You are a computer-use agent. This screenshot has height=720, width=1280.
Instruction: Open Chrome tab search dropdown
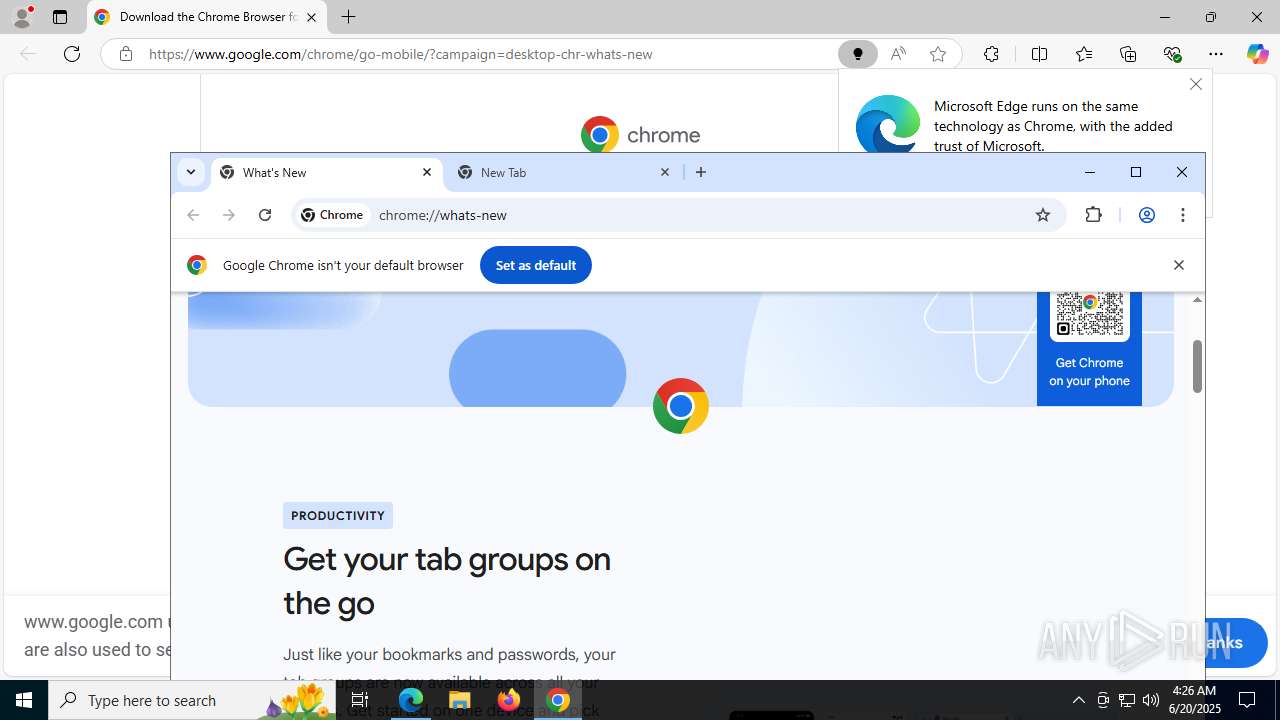(x=191, y=172)
